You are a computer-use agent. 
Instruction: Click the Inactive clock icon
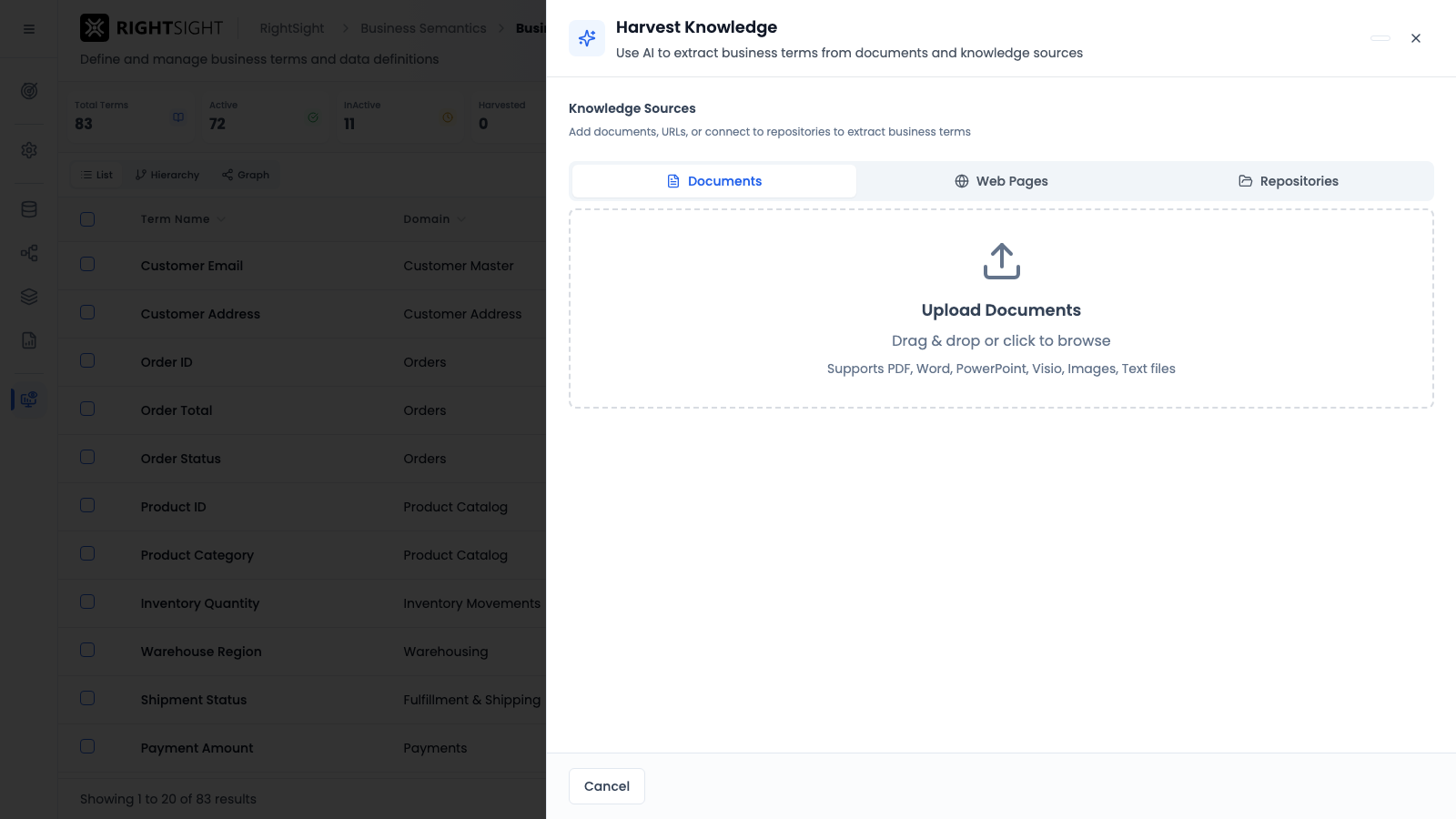448,117
